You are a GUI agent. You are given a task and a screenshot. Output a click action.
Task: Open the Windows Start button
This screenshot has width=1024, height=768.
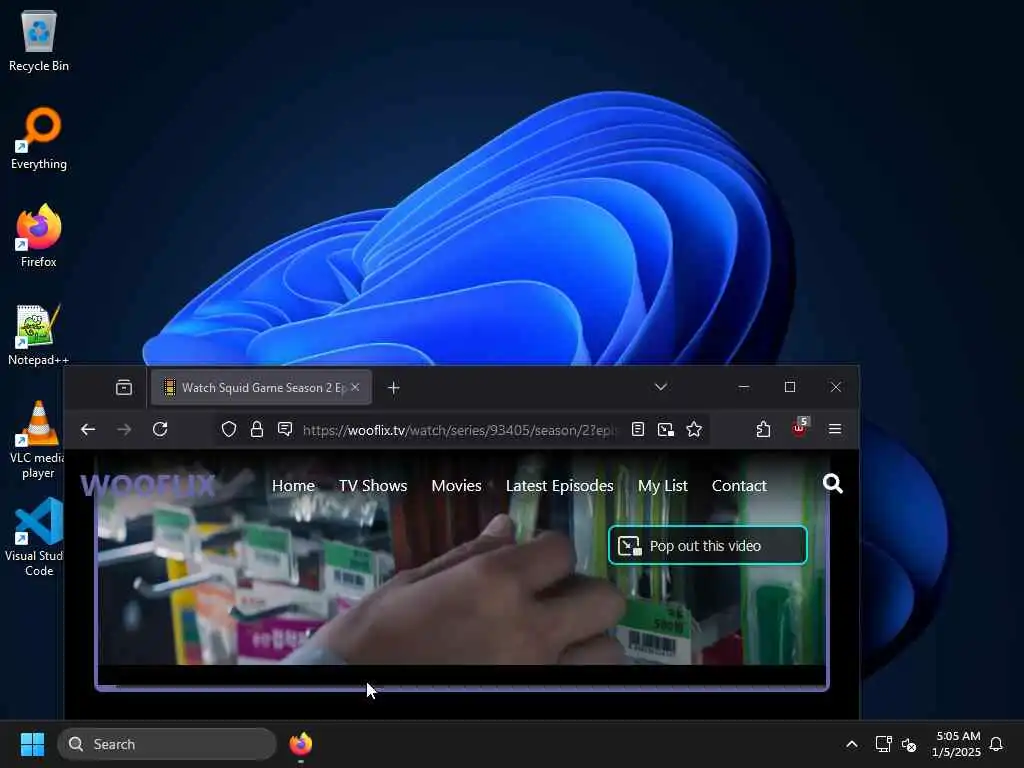point(33,744)
